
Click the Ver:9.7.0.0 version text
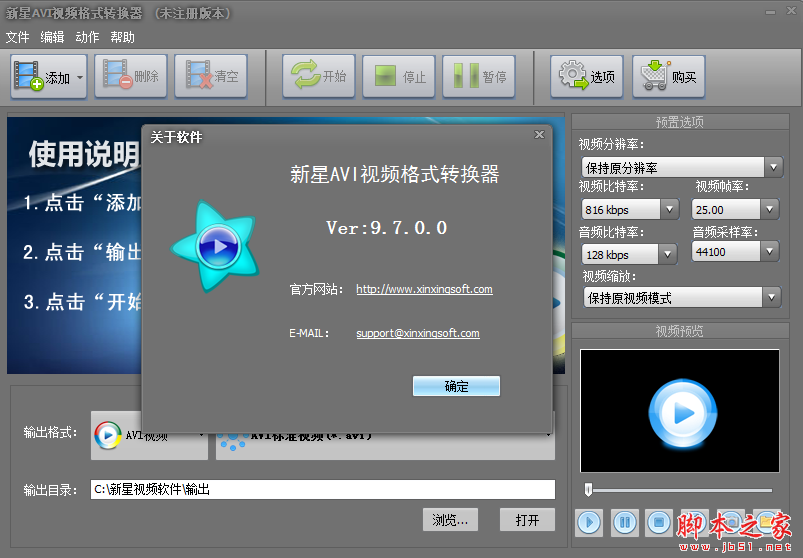(387, 228)
